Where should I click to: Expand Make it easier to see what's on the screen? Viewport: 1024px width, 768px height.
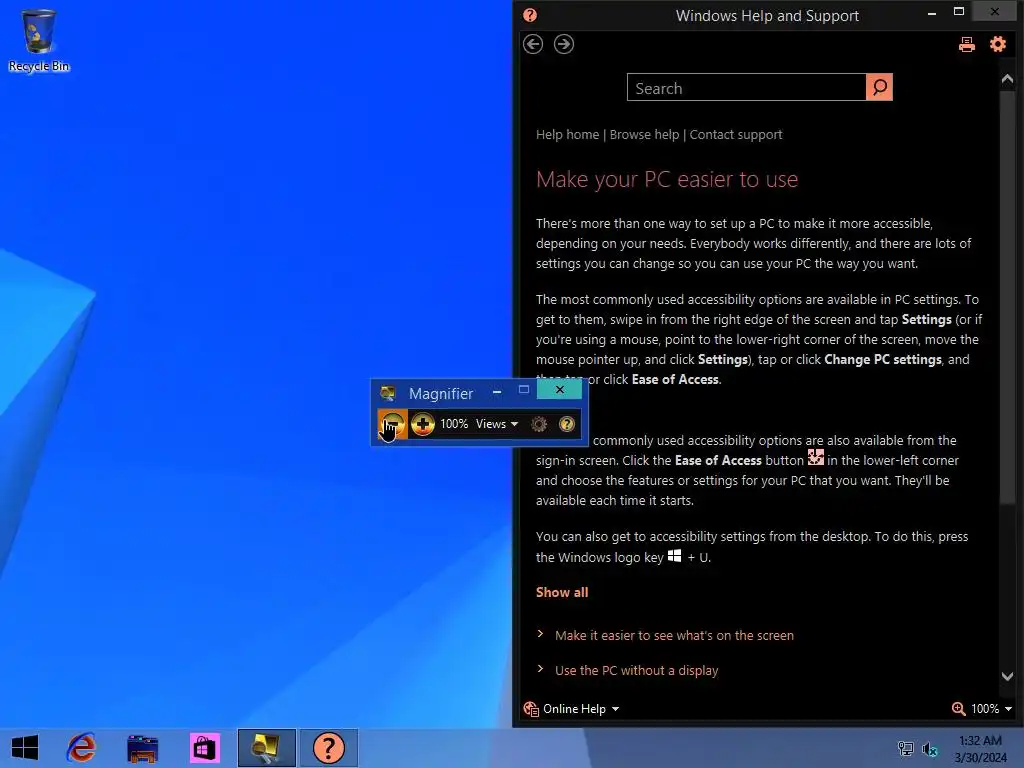[x=675, y=635]
